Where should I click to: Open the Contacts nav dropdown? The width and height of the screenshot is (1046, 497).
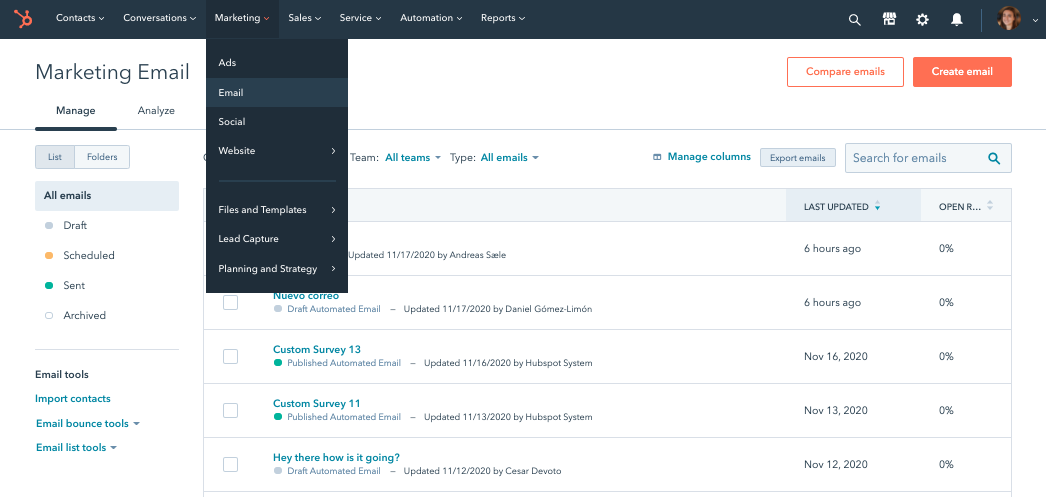tap(80, 19)
